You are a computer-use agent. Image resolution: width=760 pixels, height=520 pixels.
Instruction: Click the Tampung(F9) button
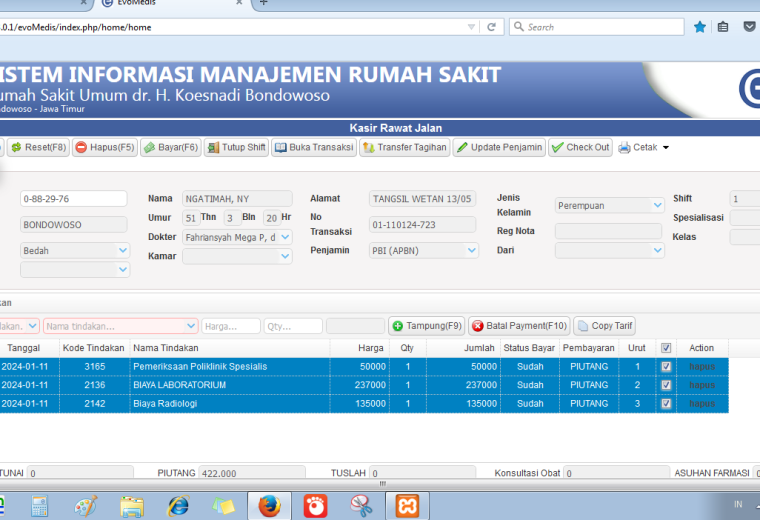pos(427,326)
